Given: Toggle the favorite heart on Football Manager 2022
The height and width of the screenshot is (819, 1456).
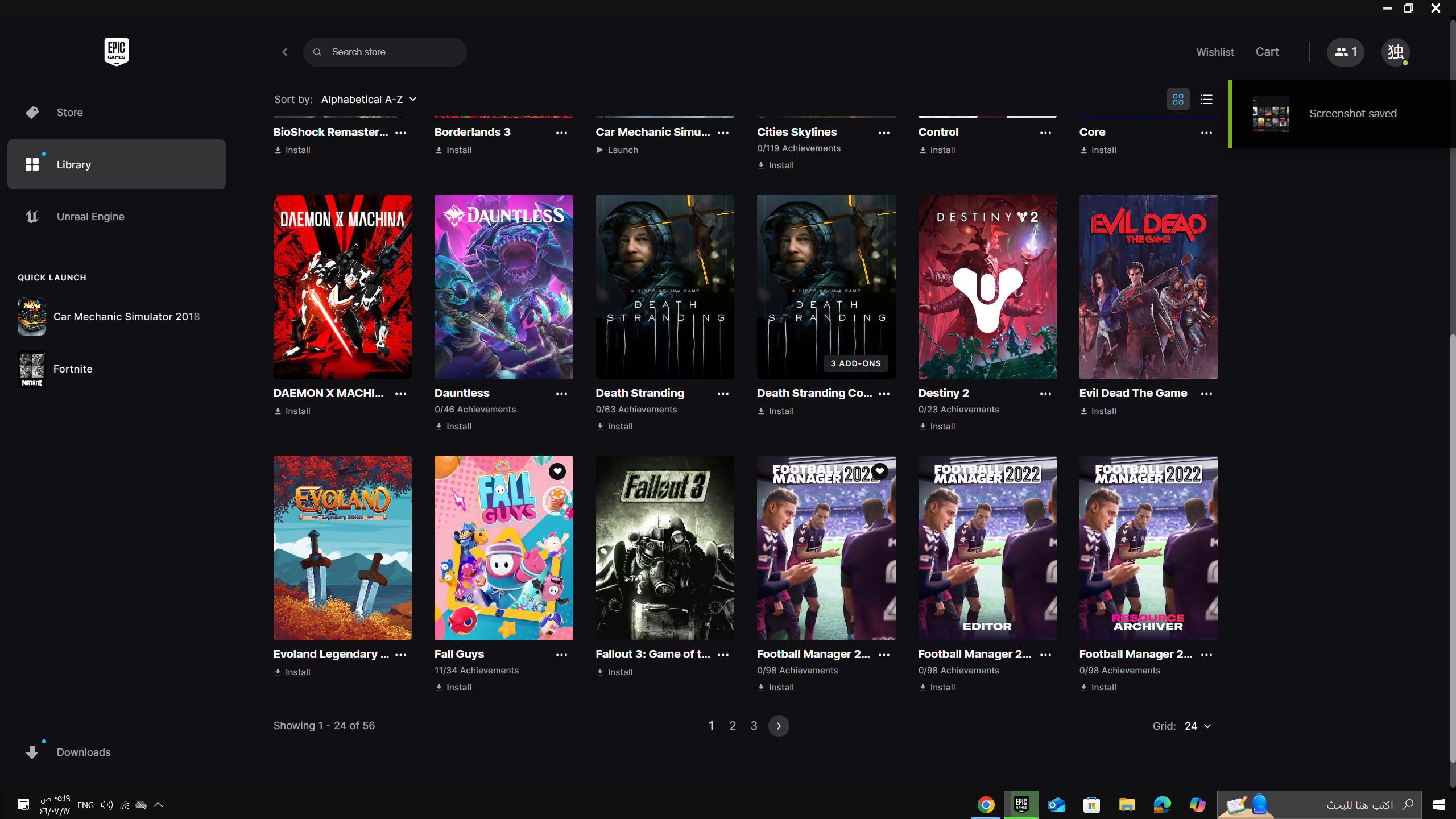Looking at the screenshot, I should pyautogui.click(x=880, y=471).
